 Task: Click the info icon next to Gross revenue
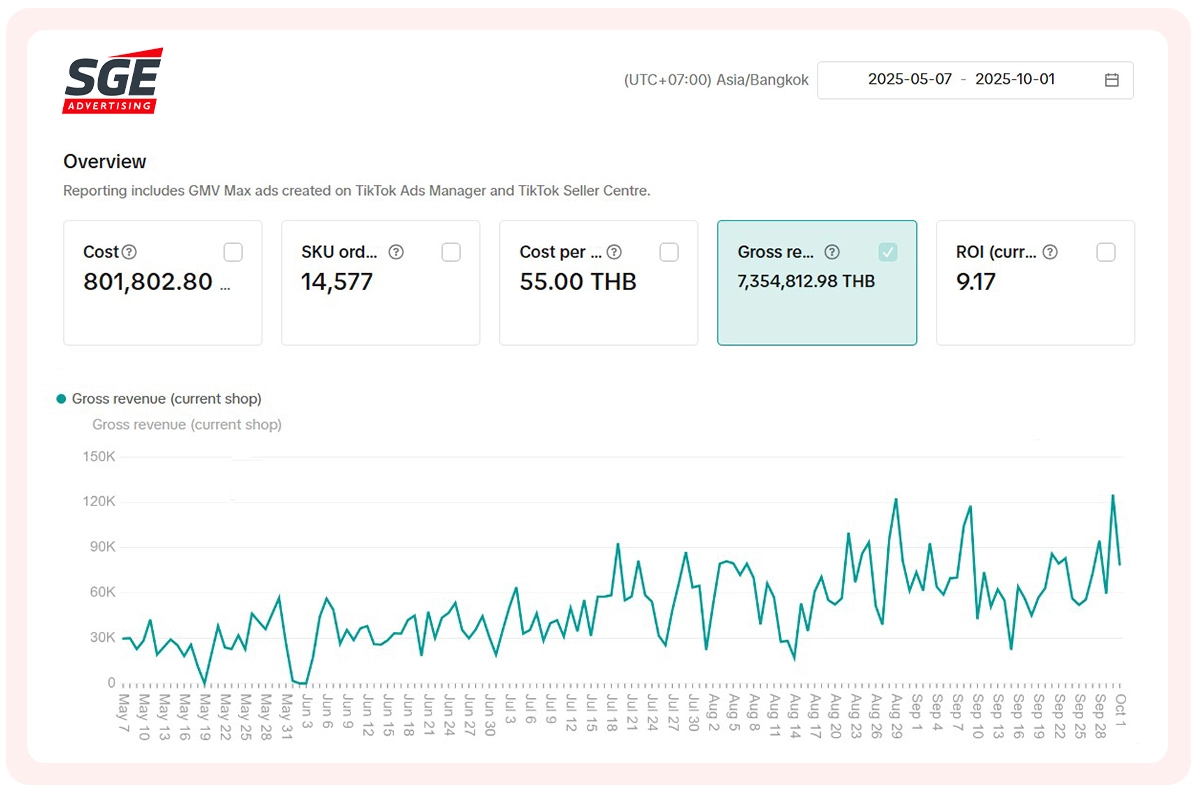[x=832, y=252]
